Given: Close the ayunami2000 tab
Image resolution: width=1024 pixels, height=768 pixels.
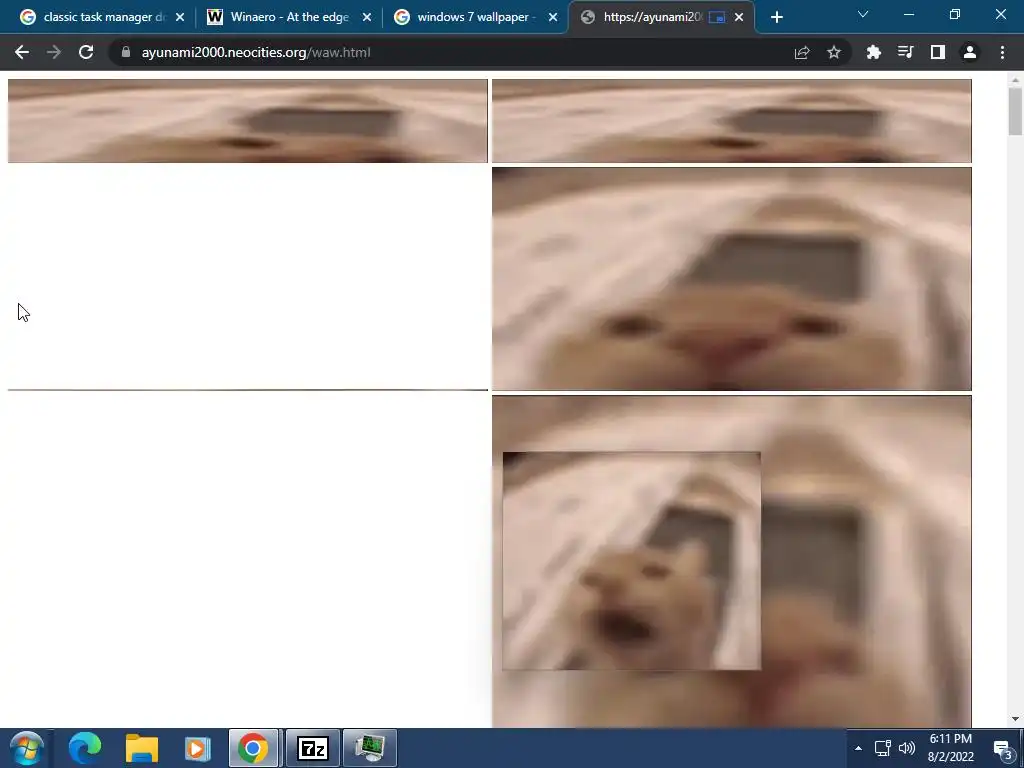Looking at the screenshot, I should [x=739, y=18].
